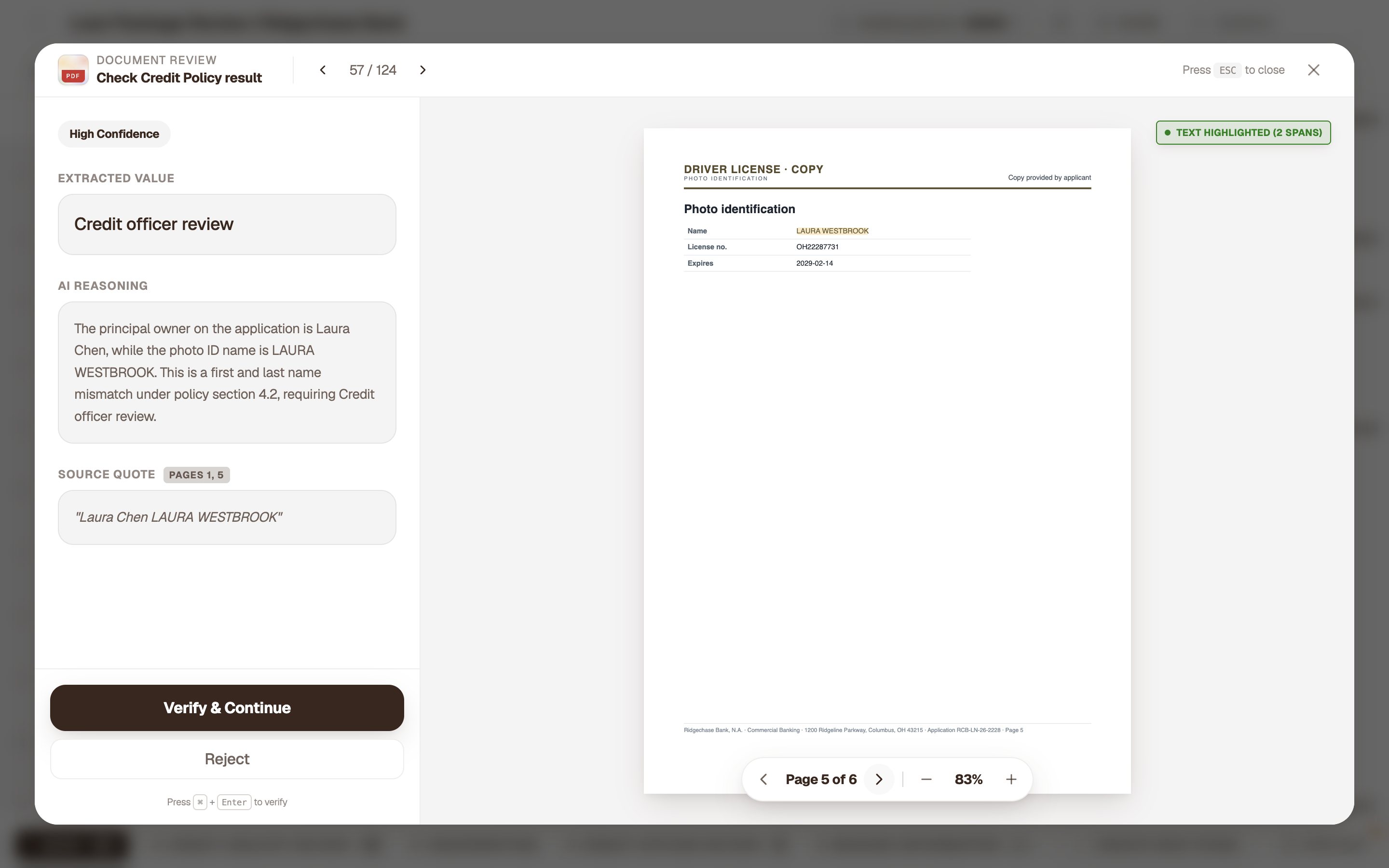
Task: Zoom out the document view
Action: tap(926, 779)
